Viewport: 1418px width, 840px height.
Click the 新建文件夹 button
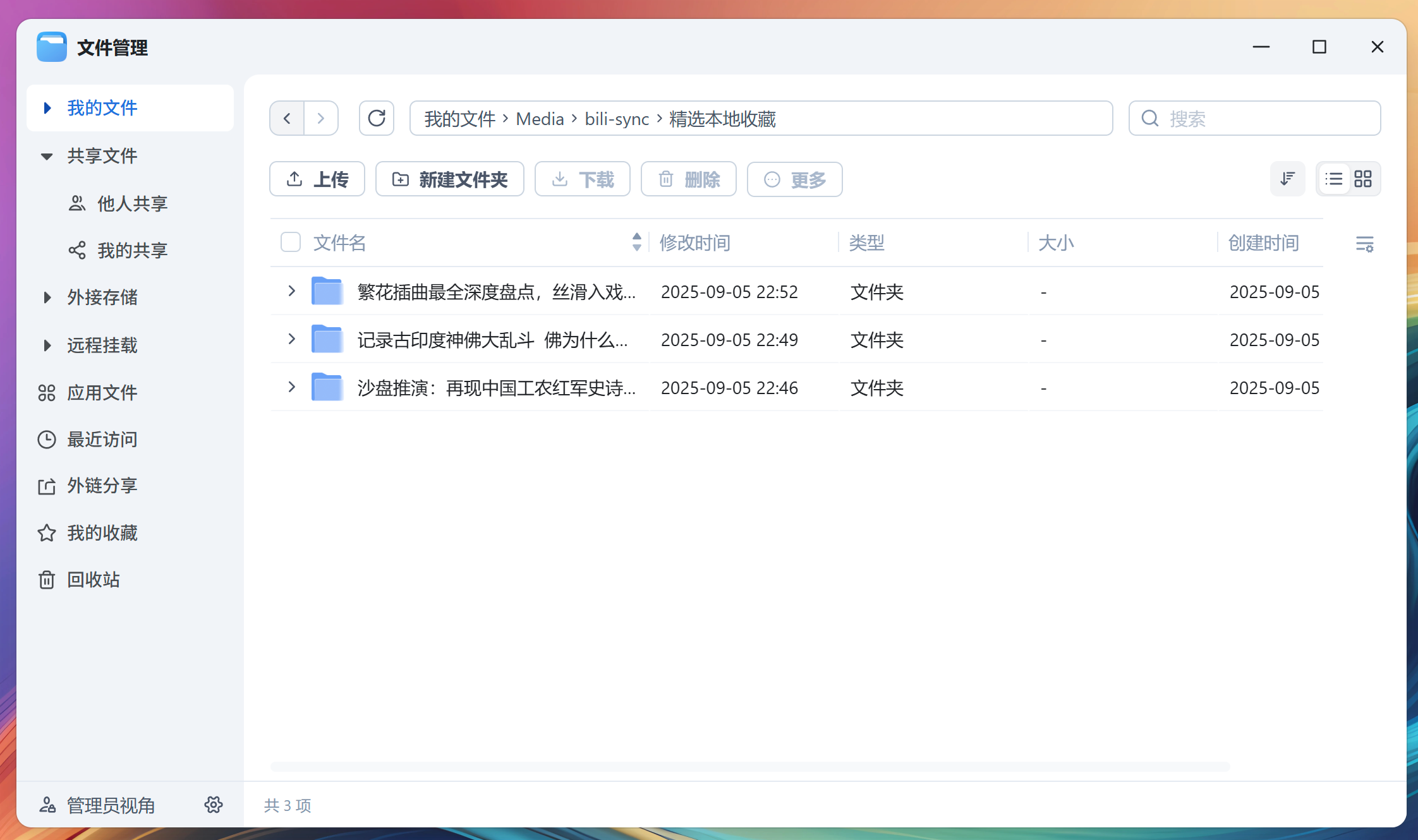coord(450,179)
